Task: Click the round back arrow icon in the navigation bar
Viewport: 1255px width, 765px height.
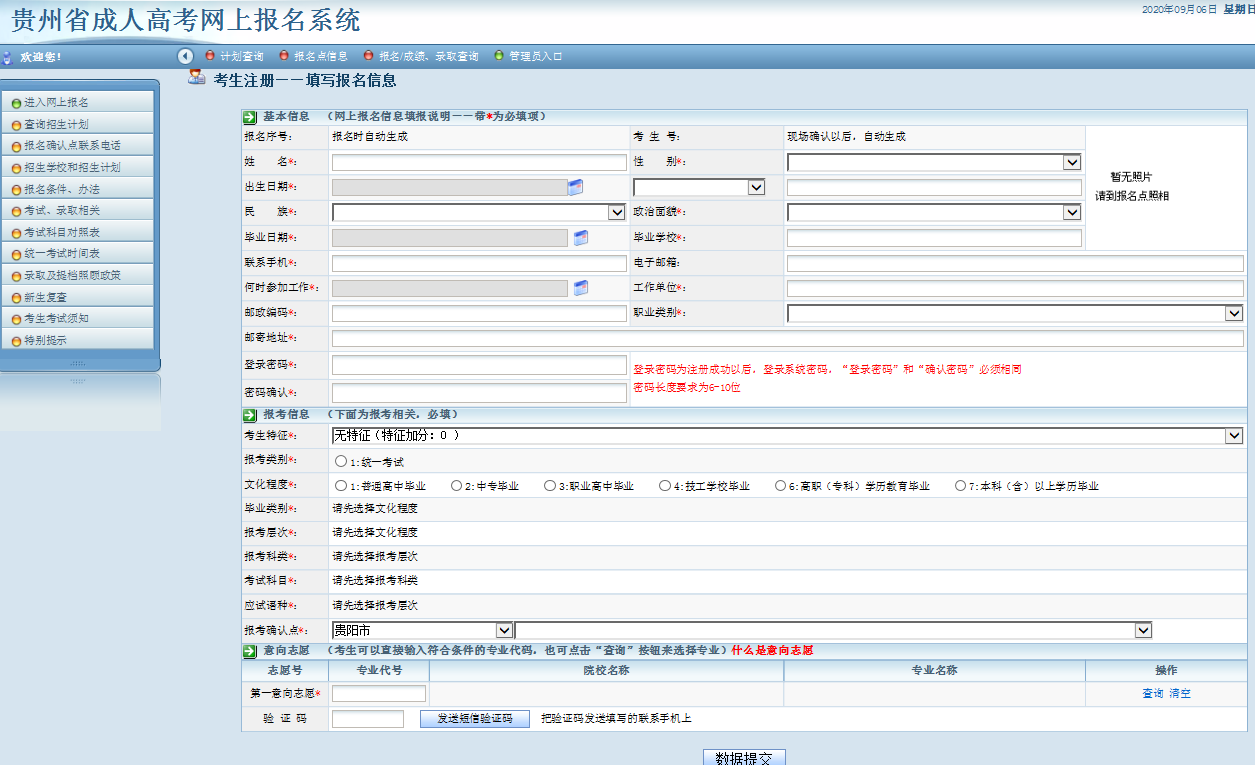Action: coord(185,56)
